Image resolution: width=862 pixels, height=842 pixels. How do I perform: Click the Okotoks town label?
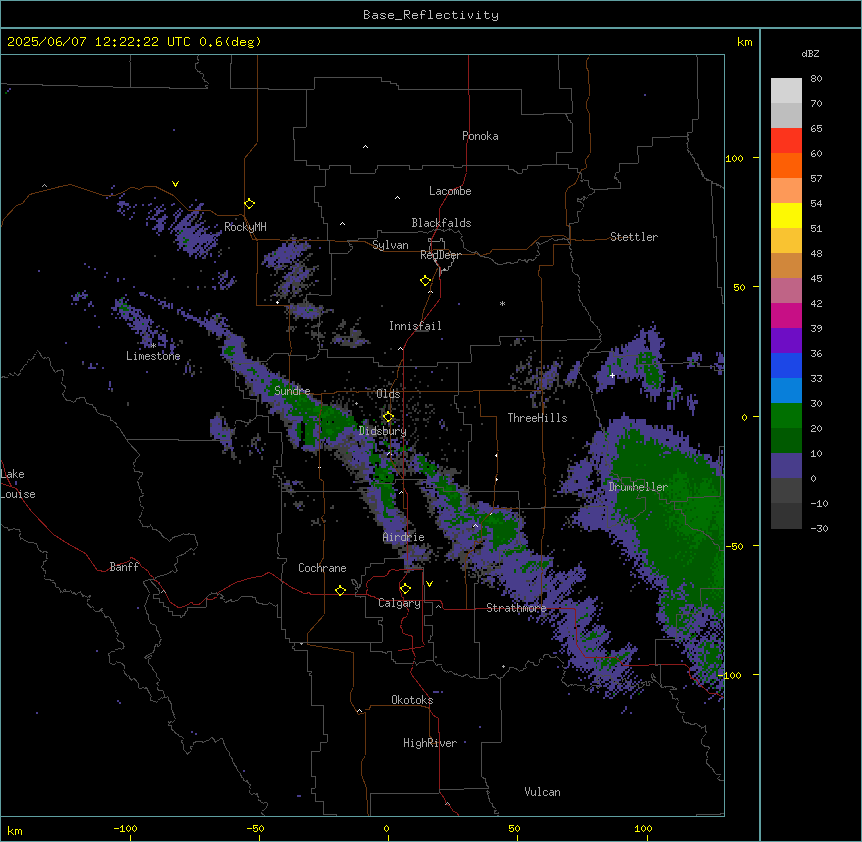click(412, 700)
